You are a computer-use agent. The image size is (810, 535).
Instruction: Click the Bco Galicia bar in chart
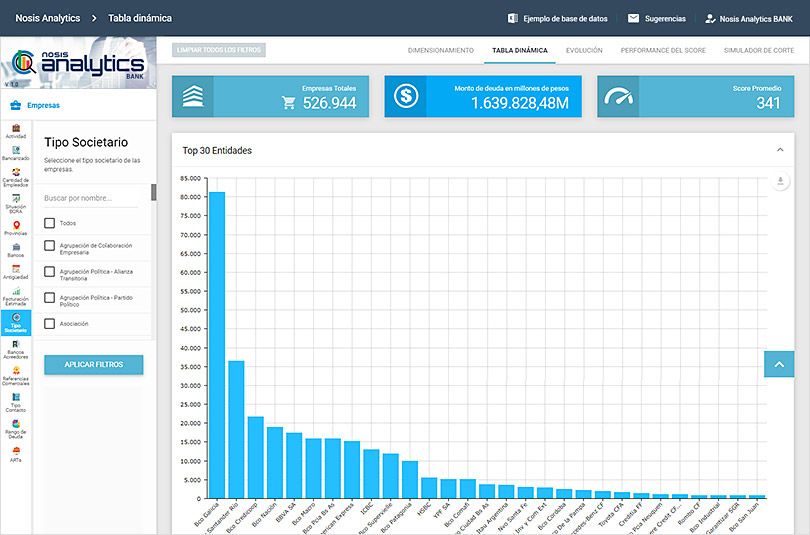217,345
